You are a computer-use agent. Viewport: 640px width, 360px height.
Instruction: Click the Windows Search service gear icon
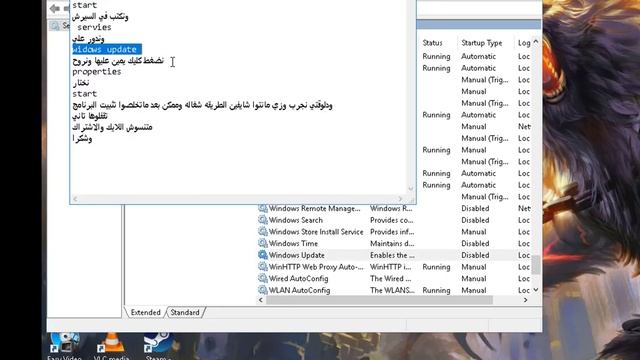[x=263, y=220]
